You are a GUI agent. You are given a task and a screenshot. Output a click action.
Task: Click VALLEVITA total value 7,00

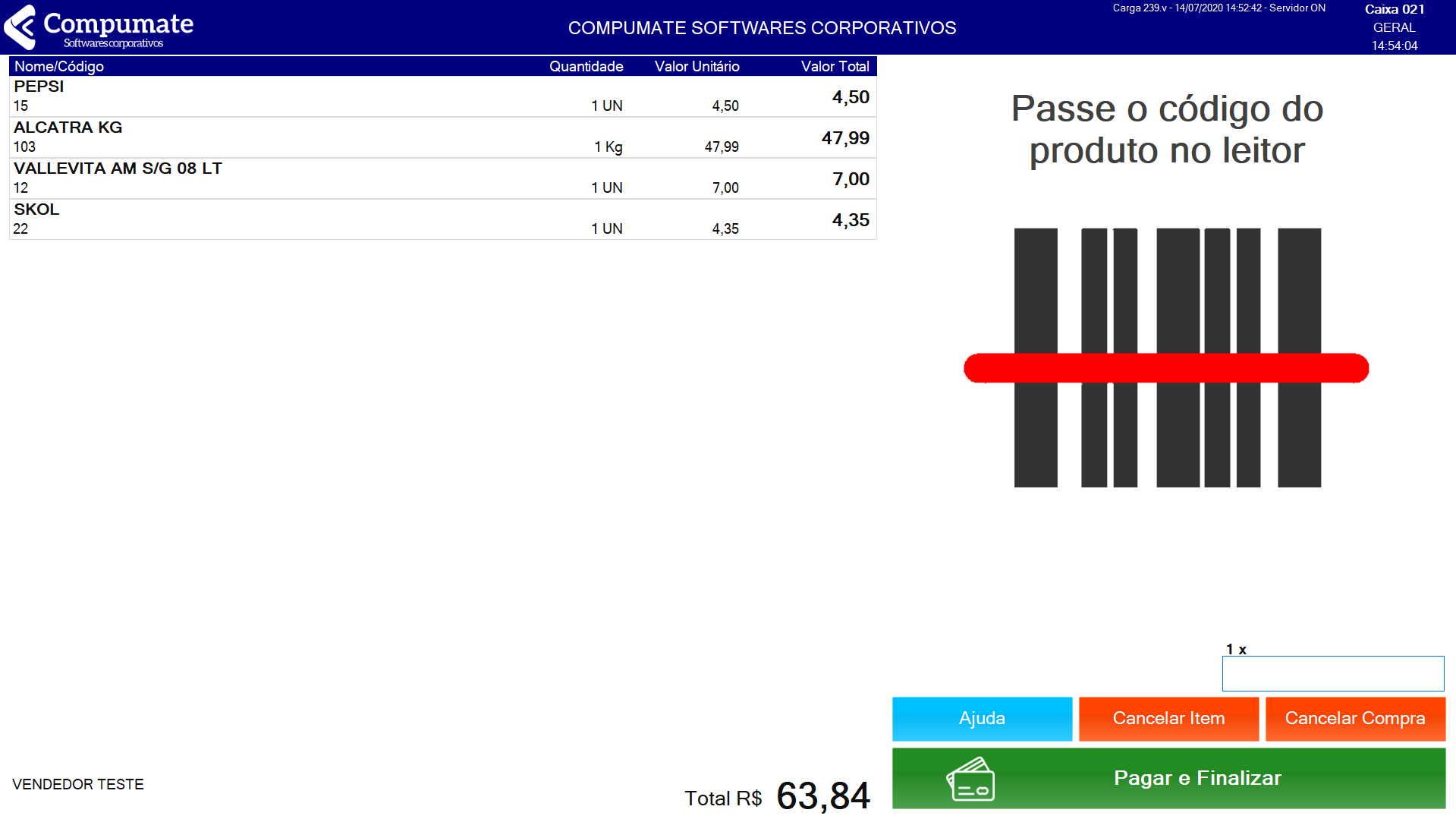851,179
